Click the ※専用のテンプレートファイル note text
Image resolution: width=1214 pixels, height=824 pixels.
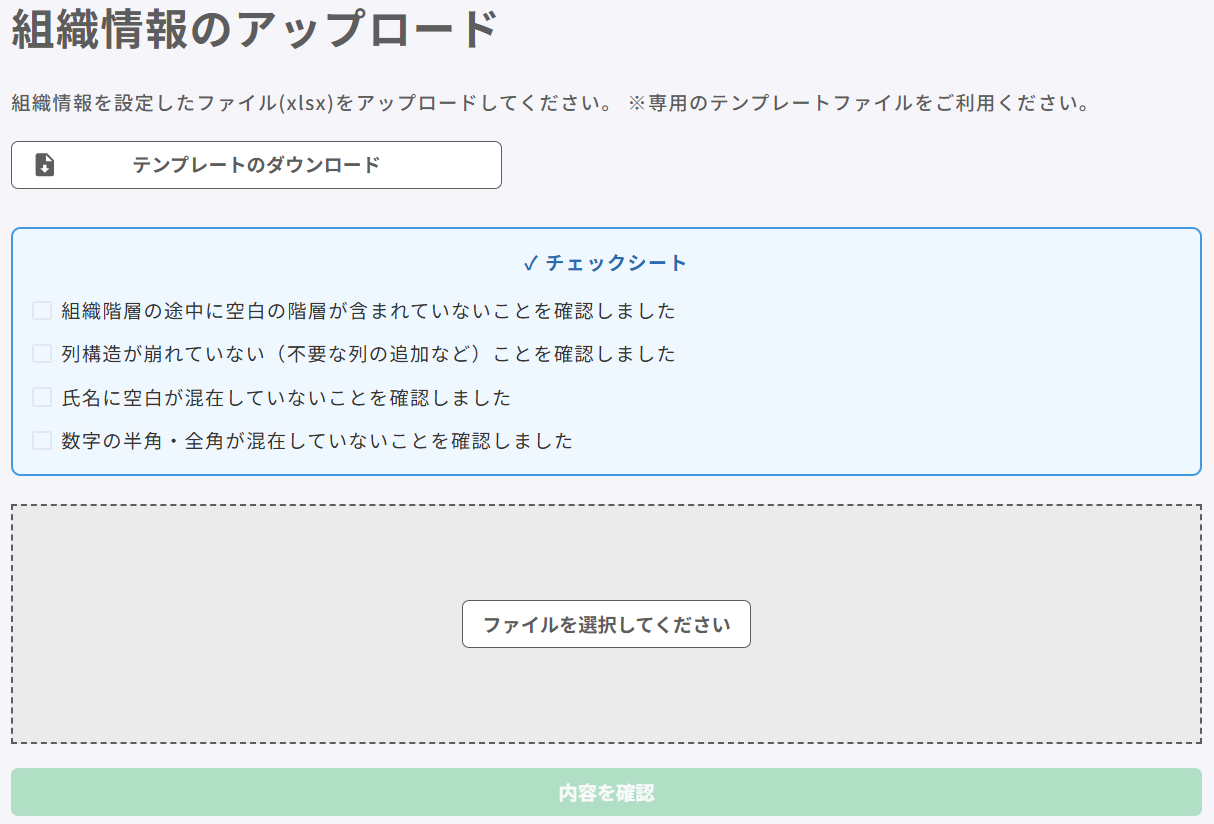click(858, 103)
